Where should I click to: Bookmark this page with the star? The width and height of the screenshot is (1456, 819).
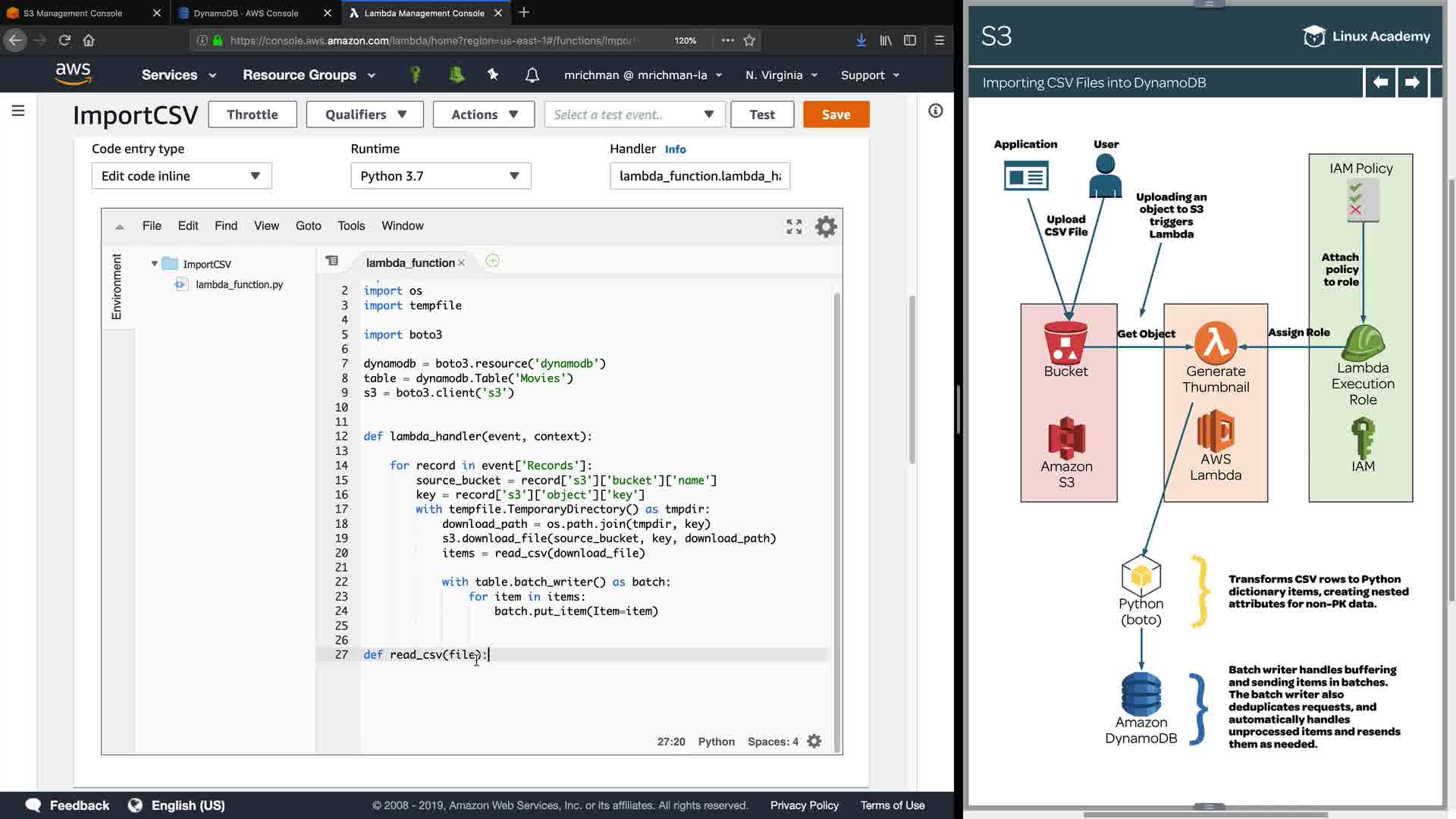(749, 40)
